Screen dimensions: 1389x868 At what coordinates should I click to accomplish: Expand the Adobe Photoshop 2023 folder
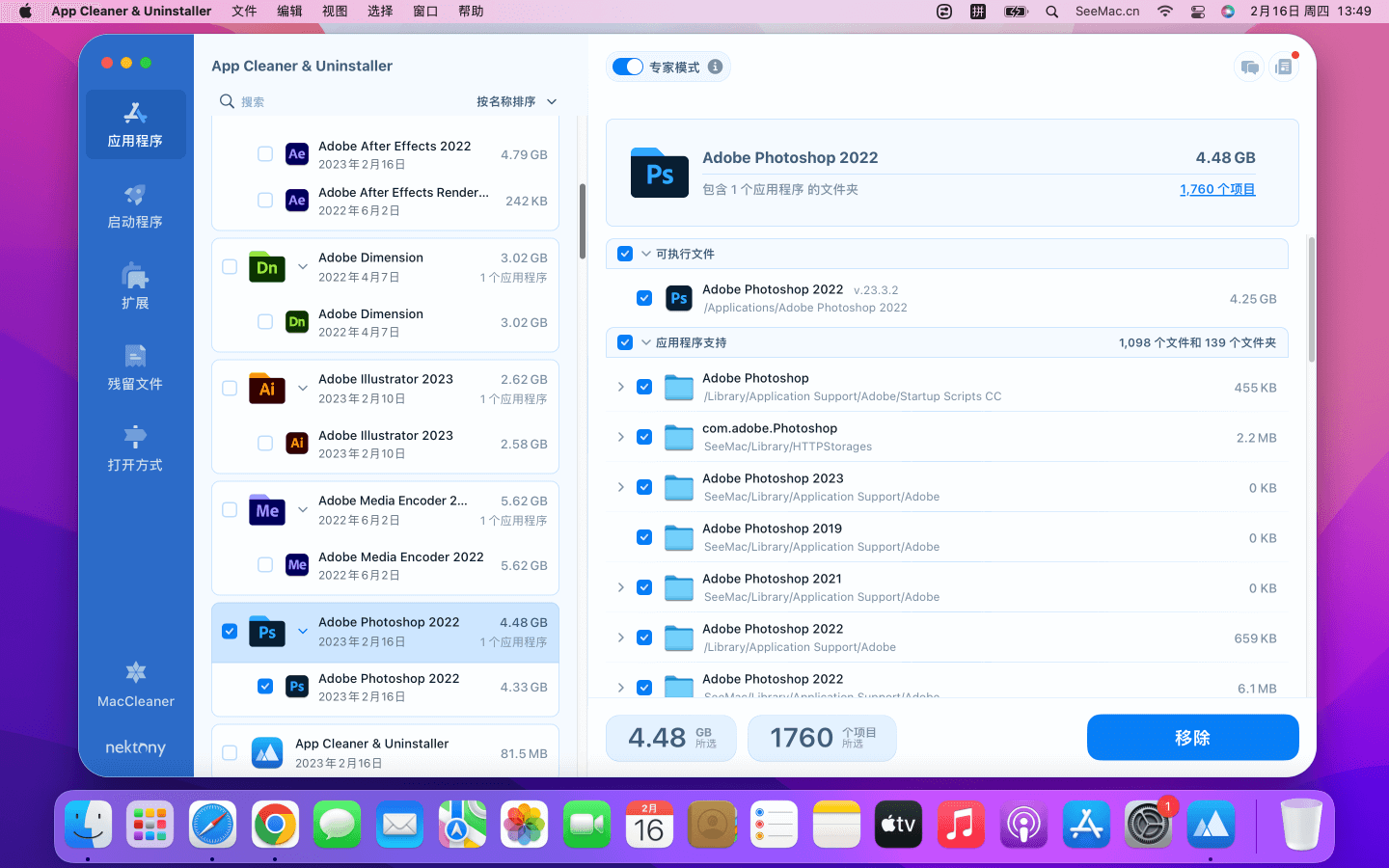point(620,487)
